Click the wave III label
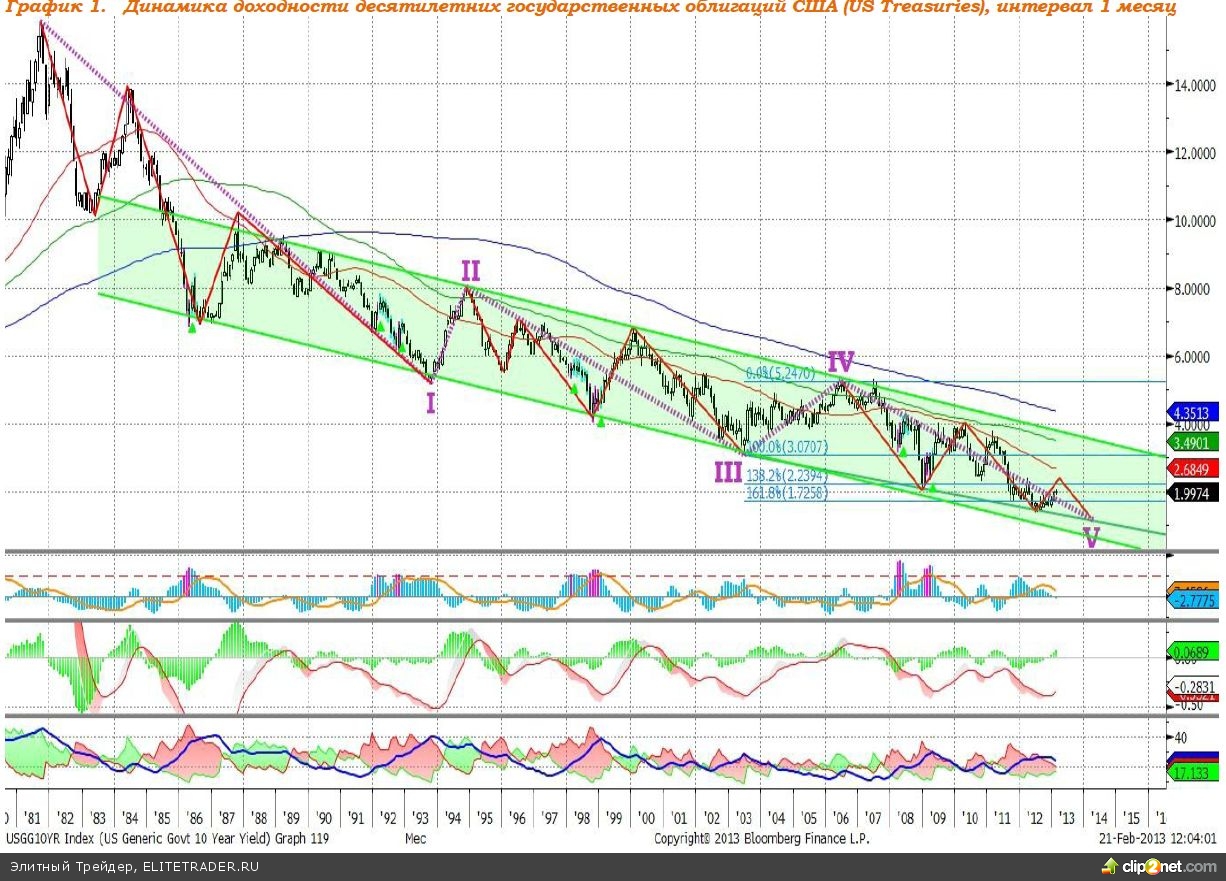This screenshot has height=881, width=1226. click(728, 473)
